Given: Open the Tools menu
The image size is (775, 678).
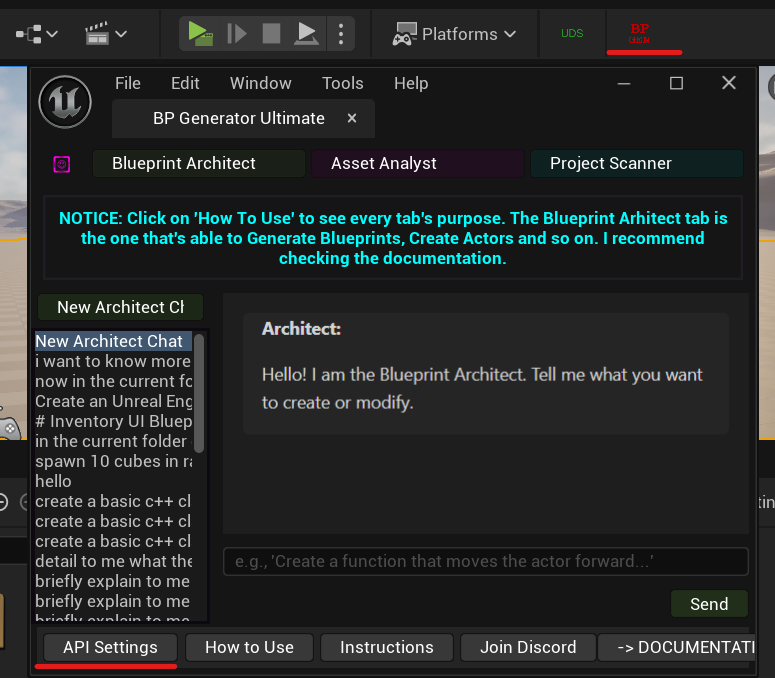Looking at the screenshot, I should click(342, 83).
